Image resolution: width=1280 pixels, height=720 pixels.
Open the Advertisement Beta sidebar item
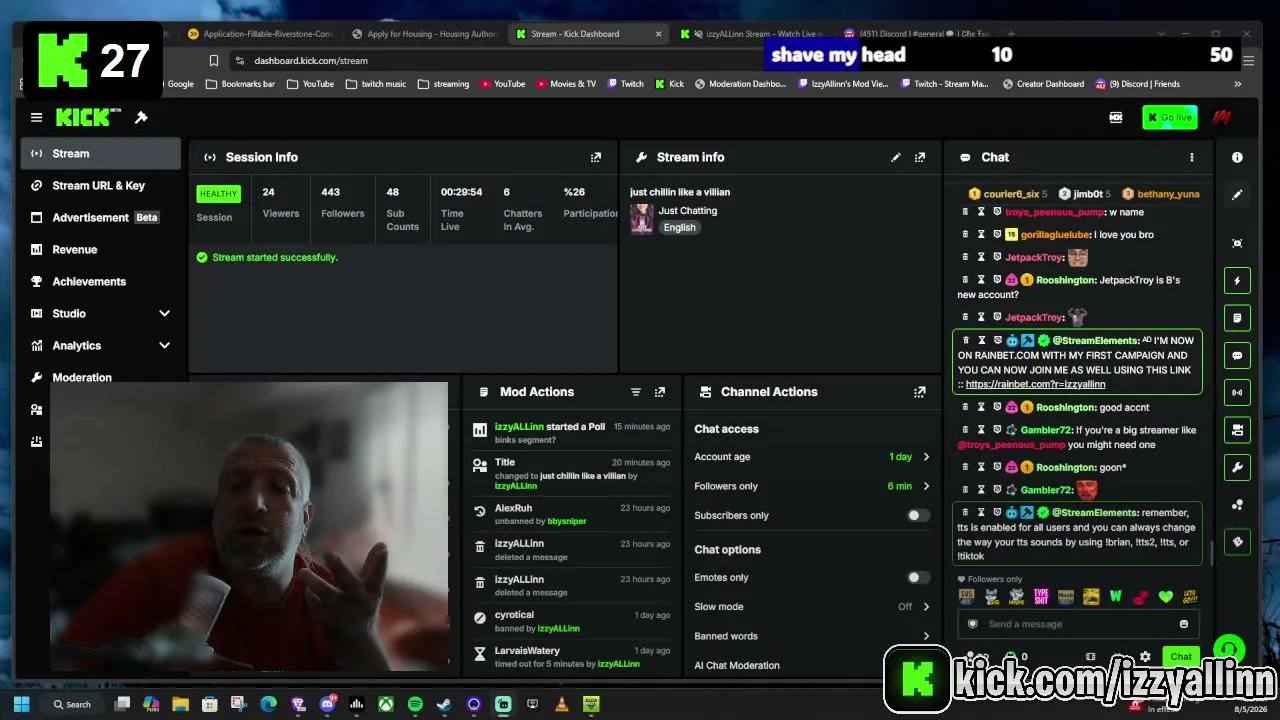(101, 217)
